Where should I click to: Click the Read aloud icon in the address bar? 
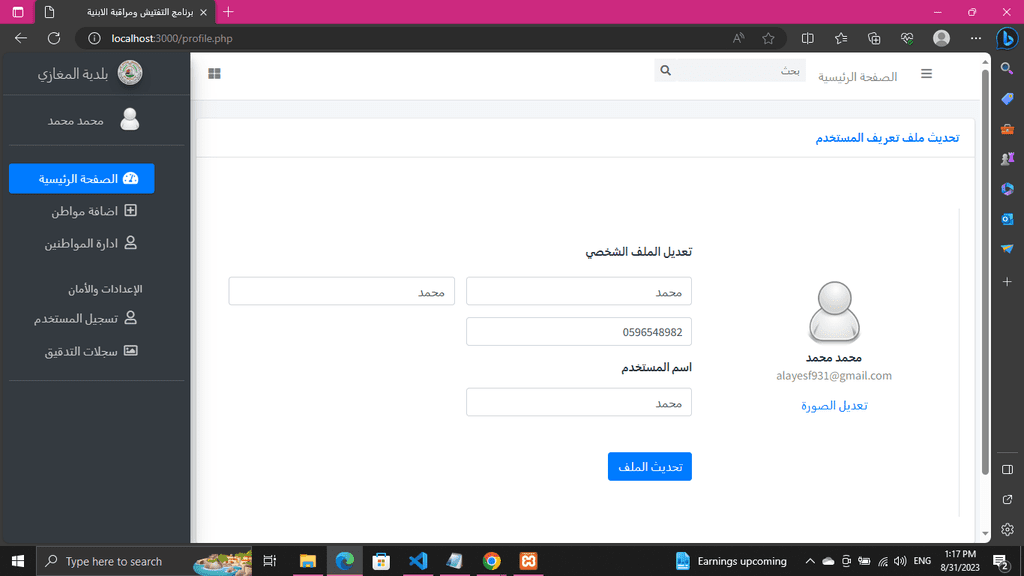coord(738,38)
